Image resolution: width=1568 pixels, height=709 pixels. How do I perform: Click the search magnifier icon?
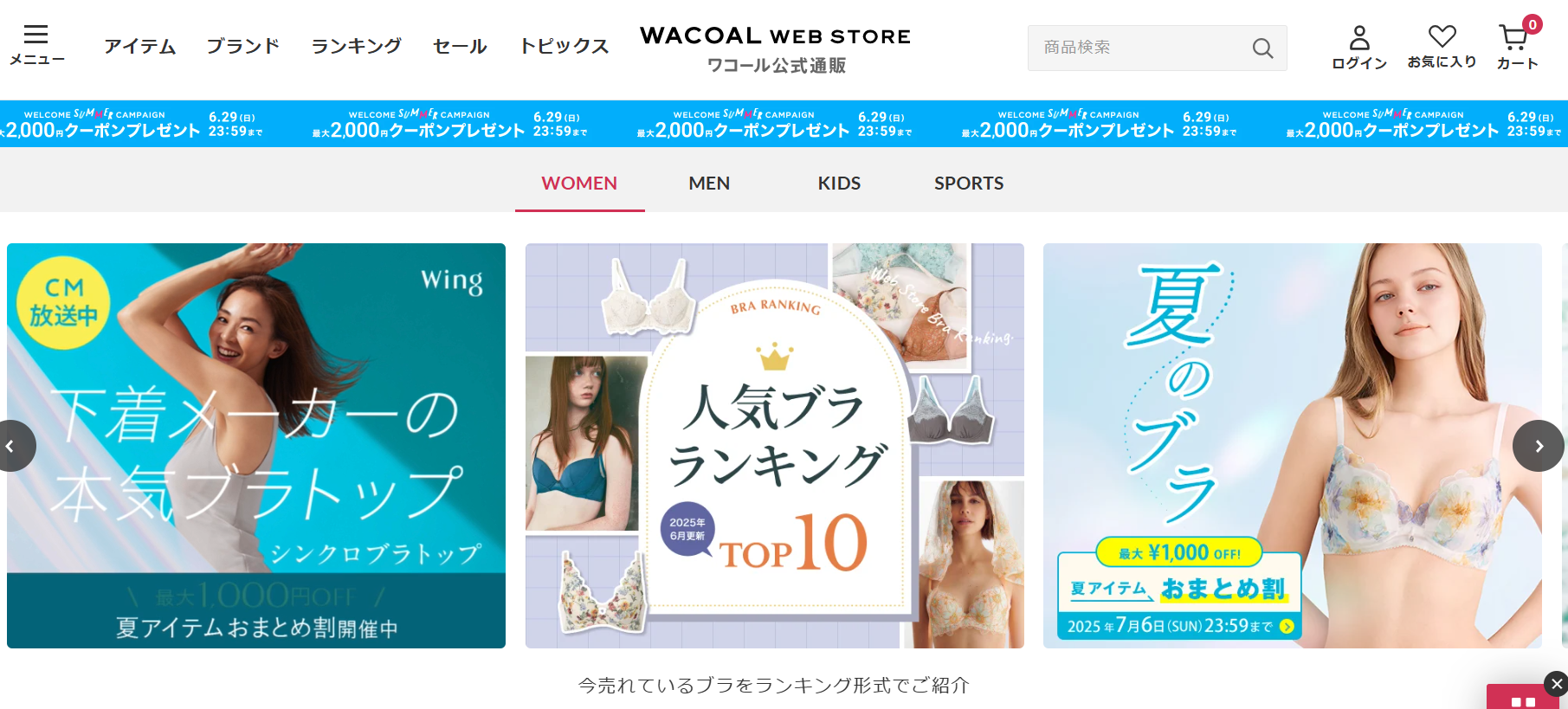(1262, 48)
